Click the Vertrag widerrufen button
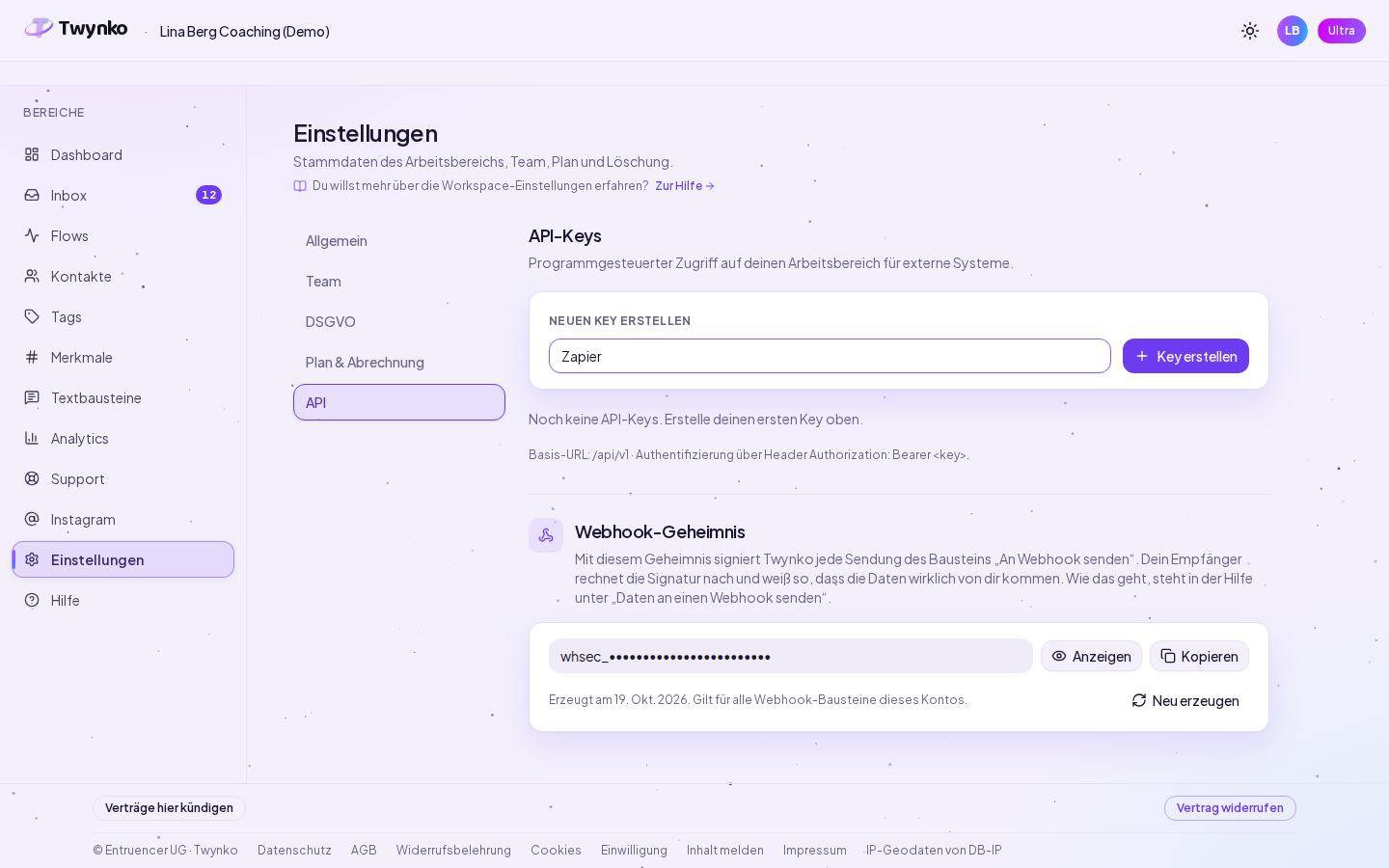Screen dimensions: 1389x868 [1230, 808]
